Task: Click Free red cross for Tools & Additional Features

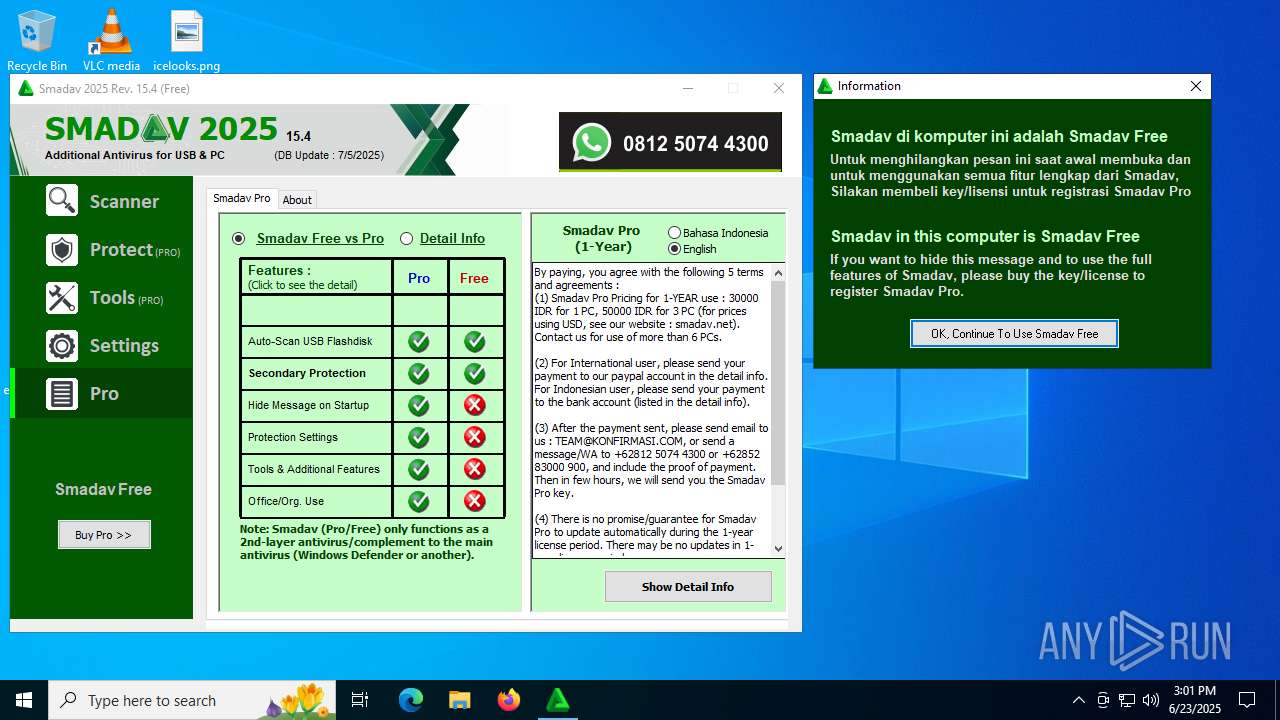Action: [474, 469]
